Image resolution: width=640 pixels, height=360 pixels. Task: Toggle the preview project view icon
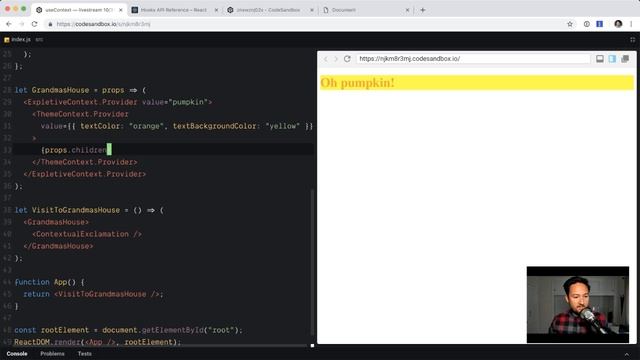[612, 59]
